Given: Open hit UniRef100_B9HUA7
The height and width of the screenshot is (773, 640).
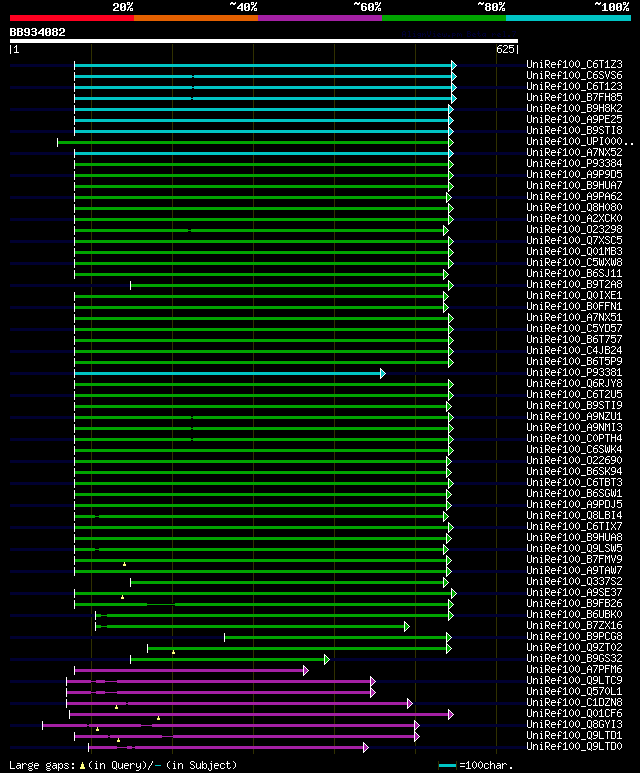Looking at the screenshot, I should [x=574, y=185].
